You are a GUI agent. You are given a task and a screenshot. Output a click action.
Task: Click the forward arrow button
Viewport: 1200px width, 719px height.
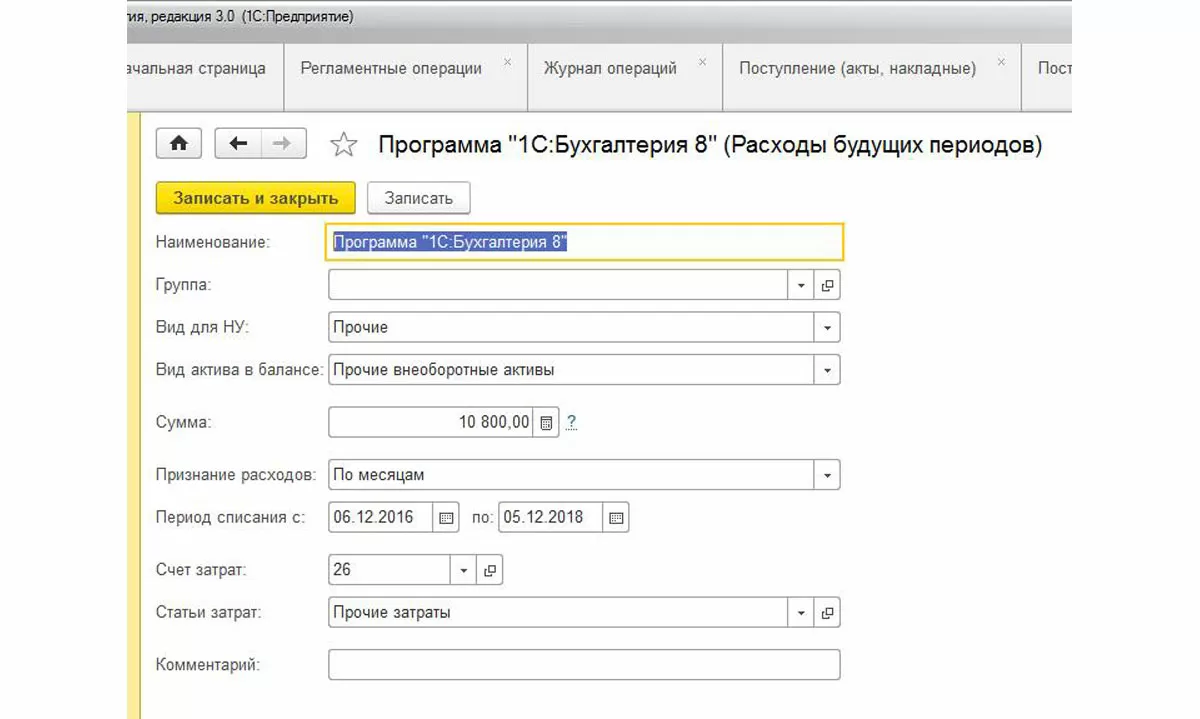coord(283,144)
